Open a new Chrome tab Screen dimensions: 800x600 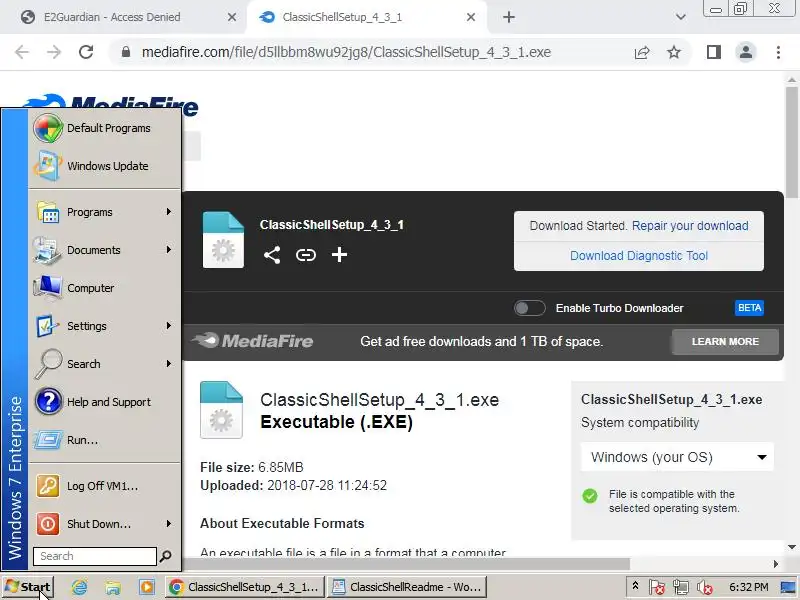point(509,17)
